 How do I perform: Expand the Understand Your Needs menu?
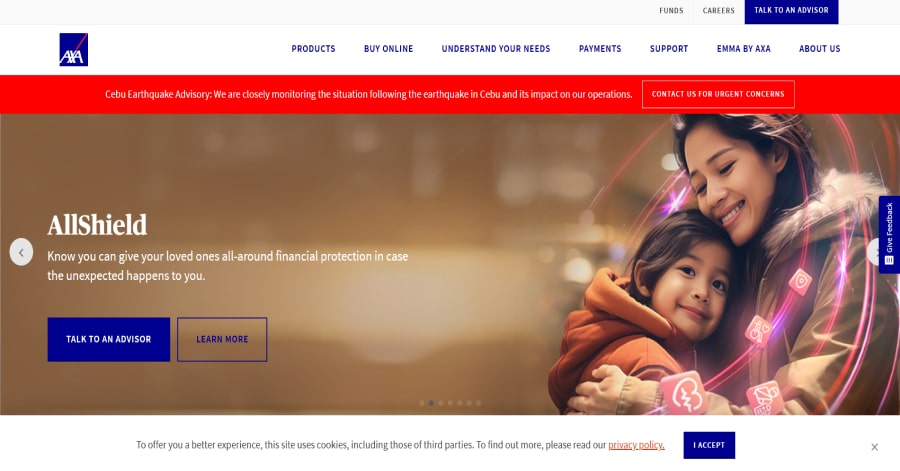click(496, 49)
